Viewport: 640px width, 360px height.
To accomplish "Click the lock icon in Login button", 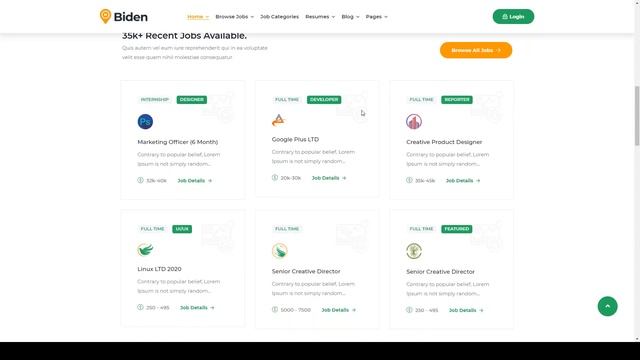I will (505, 17).
